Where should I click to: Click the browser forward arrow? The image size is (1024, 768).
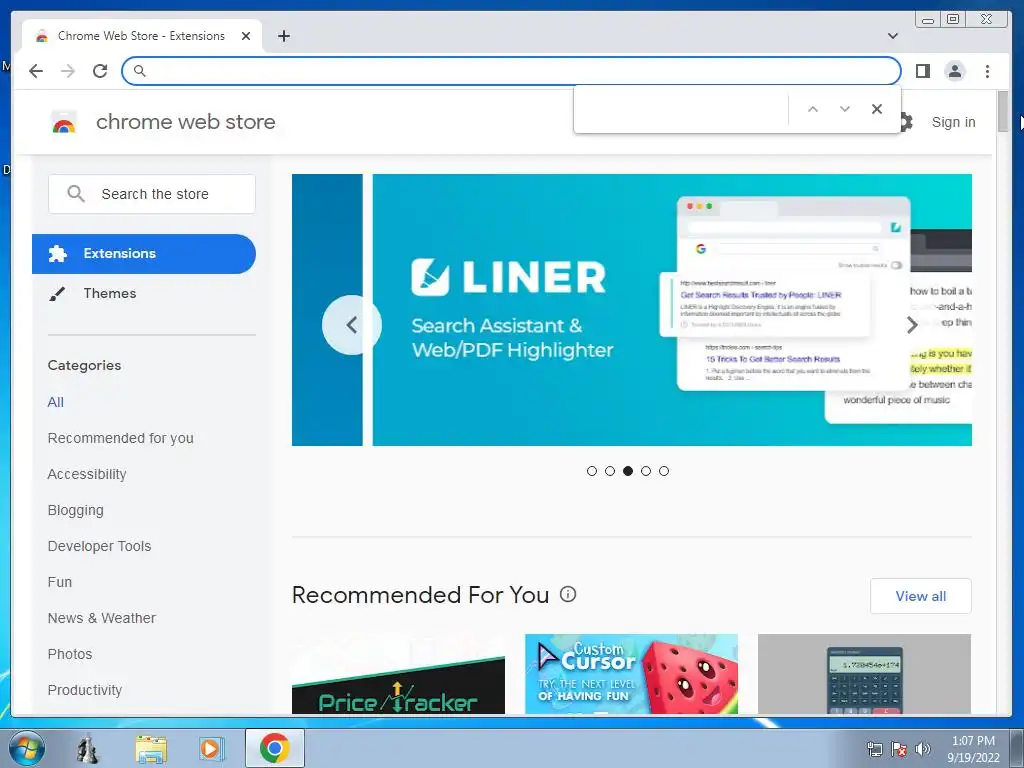coord(68,71)
